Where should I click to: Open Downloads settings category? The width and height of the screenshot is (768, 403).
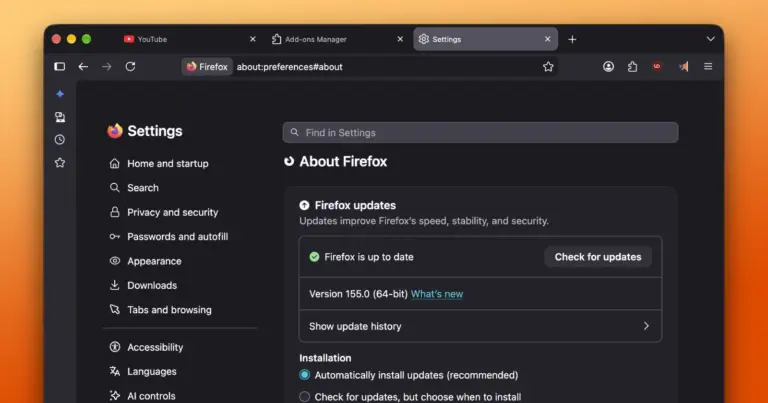[x=143, y=285]
